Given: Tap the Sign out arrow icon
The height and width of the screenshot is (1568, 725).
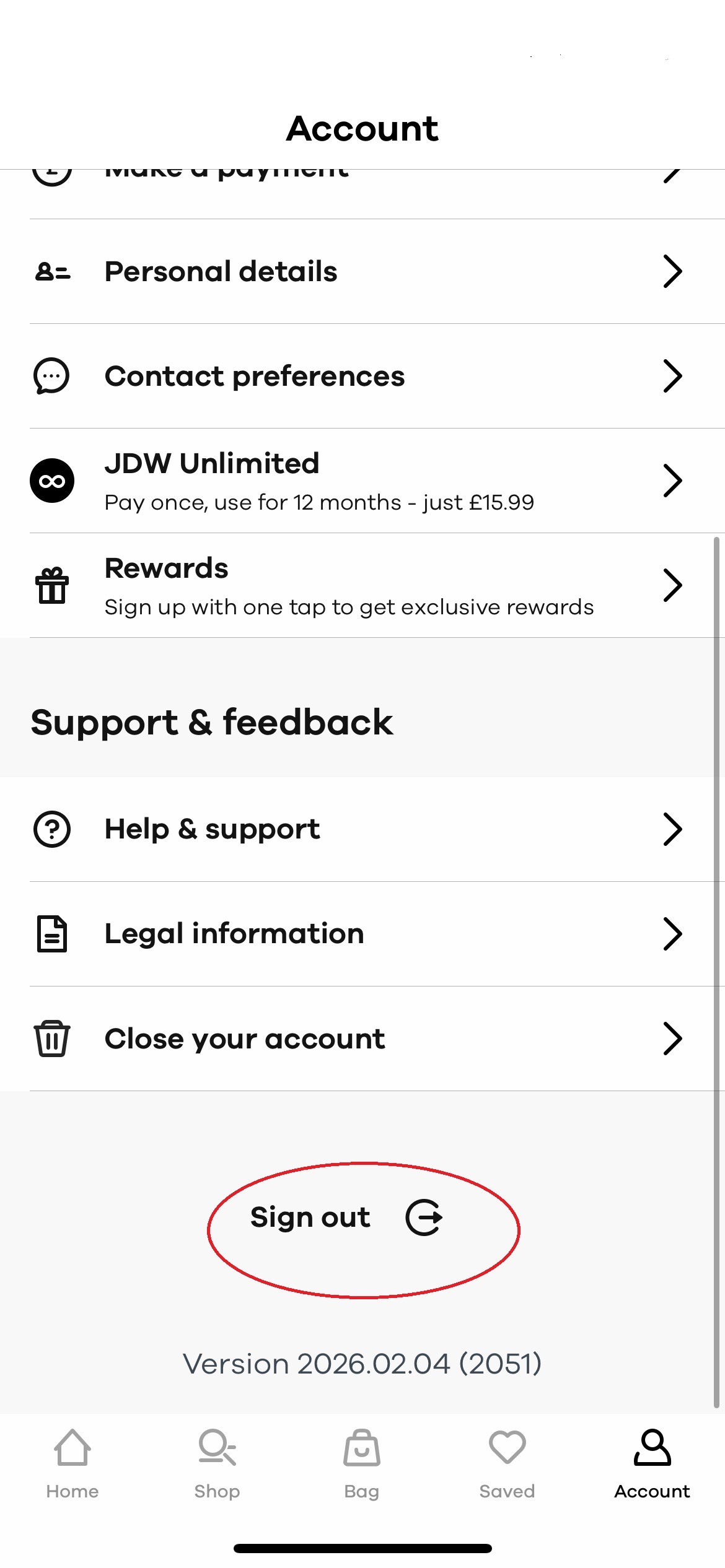Looking at the screenshot, I should click(424, 1217).
